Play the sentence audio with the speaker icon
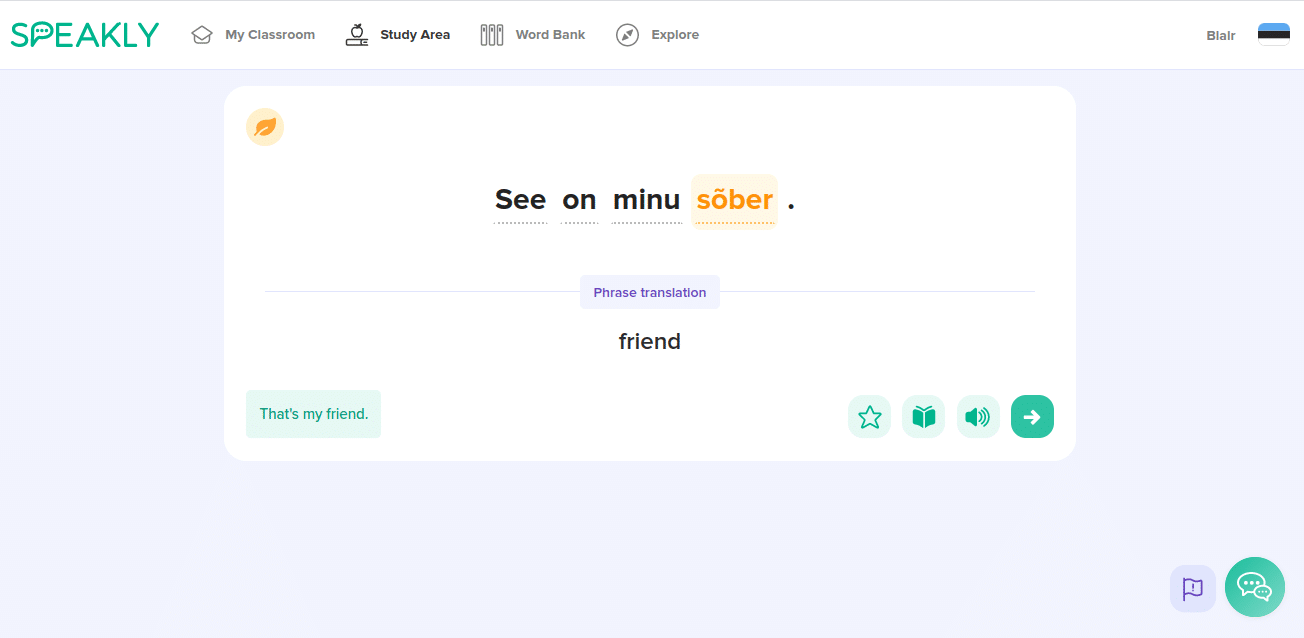The height and width of the screenshot is (638, 1304). click(x=977, y=417)
